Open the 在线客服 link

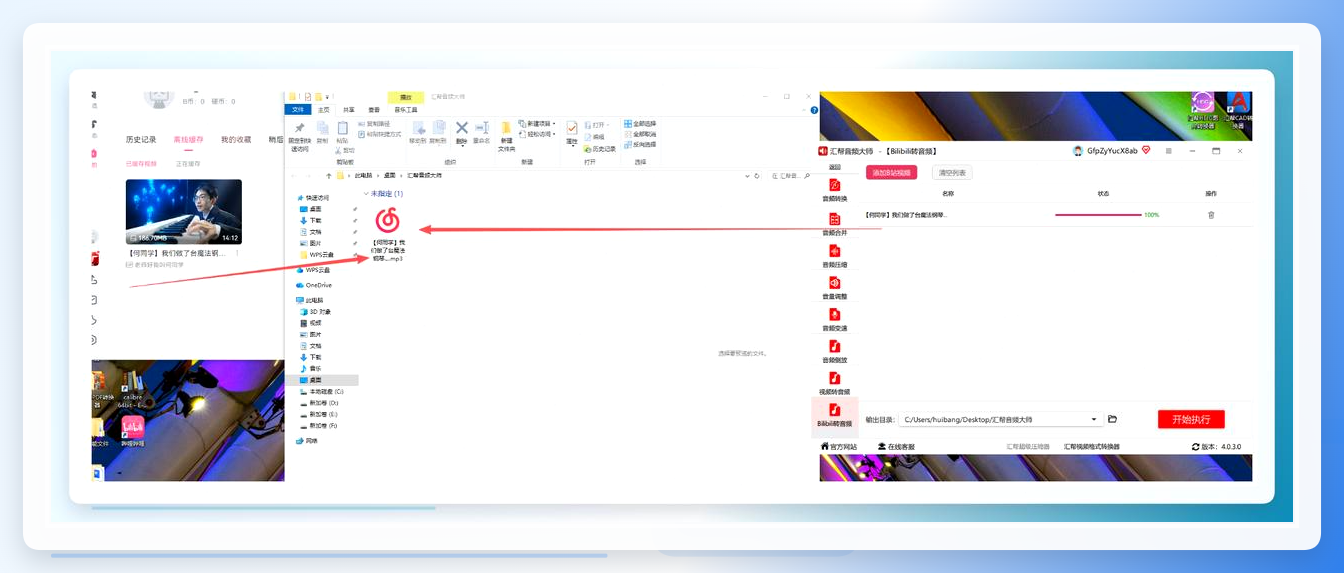895,446
